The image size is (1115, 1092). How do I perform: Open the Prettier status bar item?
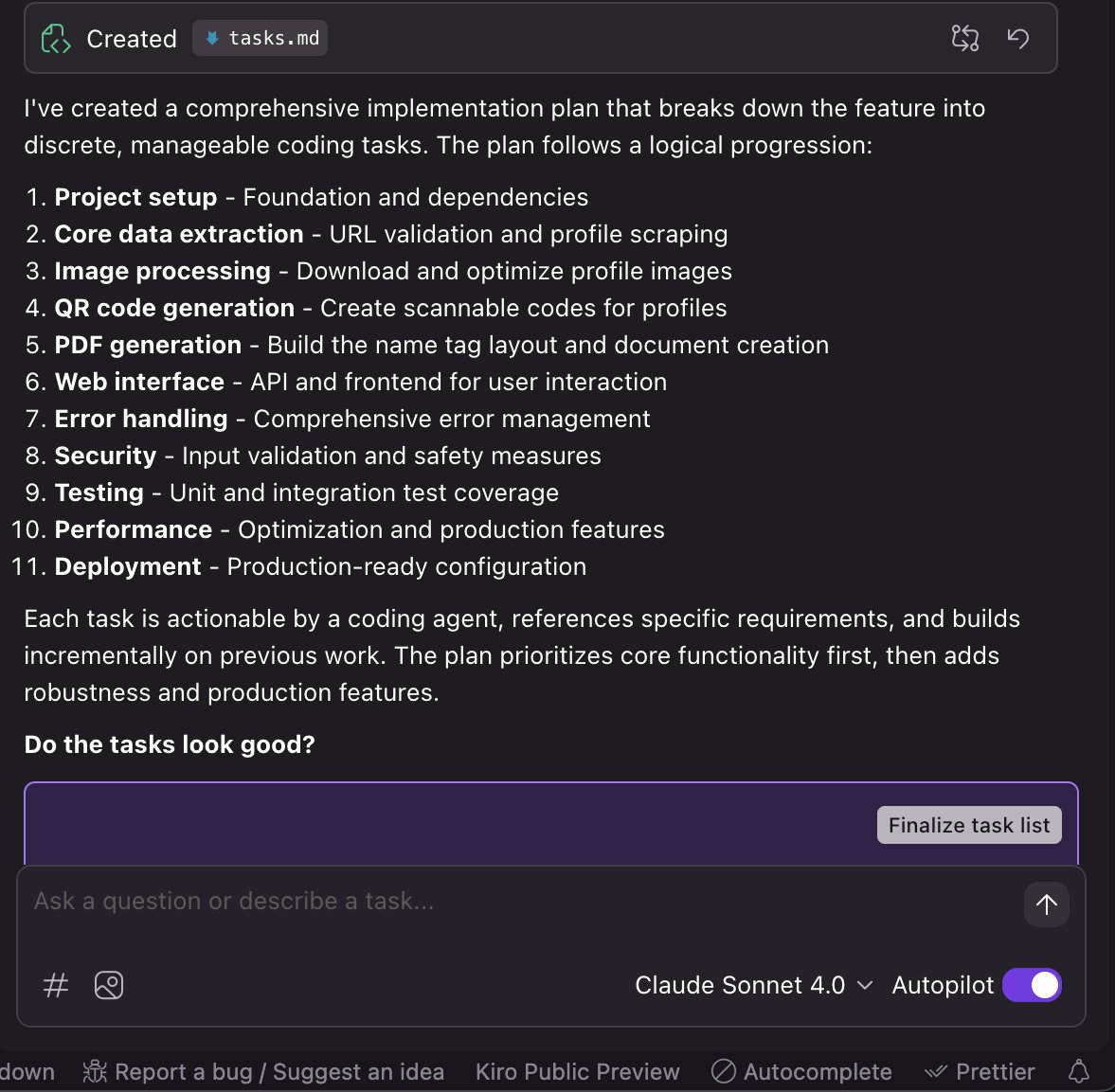980,1071
